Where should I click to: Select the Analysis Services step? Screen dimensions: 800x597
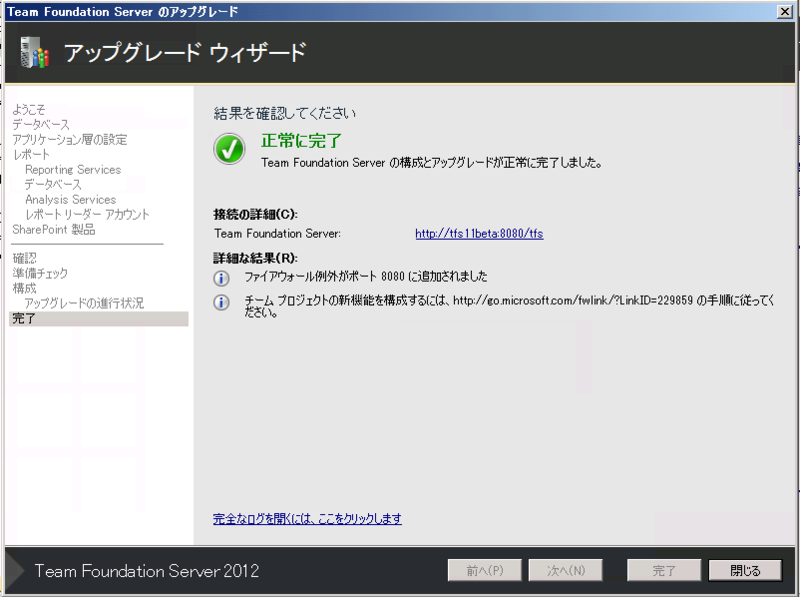[x=70, y=200]
